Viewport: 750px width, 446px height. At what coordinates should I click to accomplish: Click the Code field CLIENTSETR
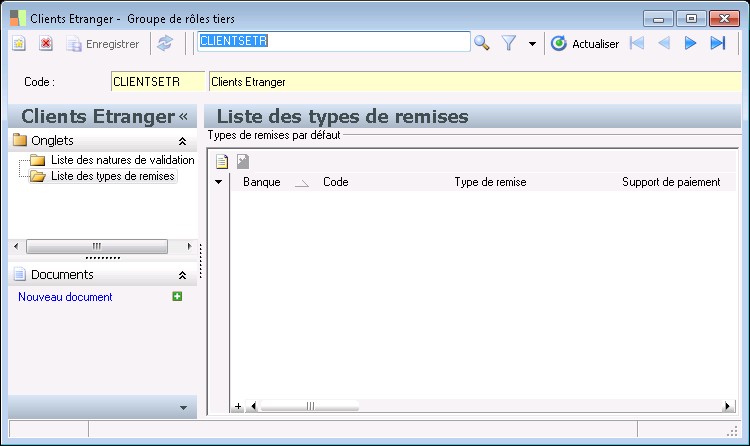point(158,81)
